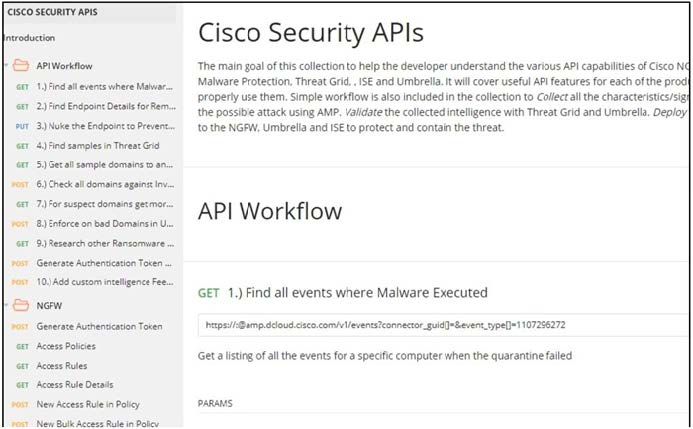This screenshot has width=693, height=429.
Task: Click the 'API Workflow' main heading
Action: [270, 211]
